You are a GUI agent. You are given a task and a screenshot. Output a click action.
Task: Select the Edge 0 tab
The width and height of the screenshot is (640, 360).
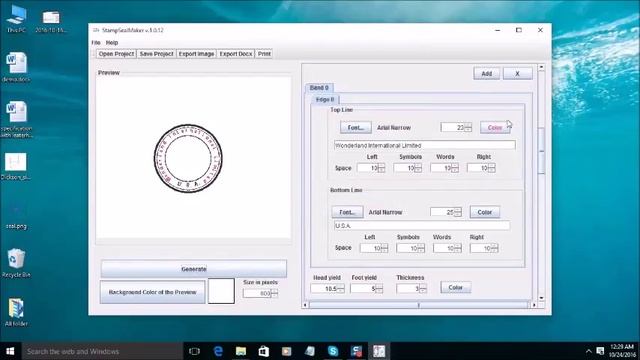pyautogui.click(x=325, y=100)
